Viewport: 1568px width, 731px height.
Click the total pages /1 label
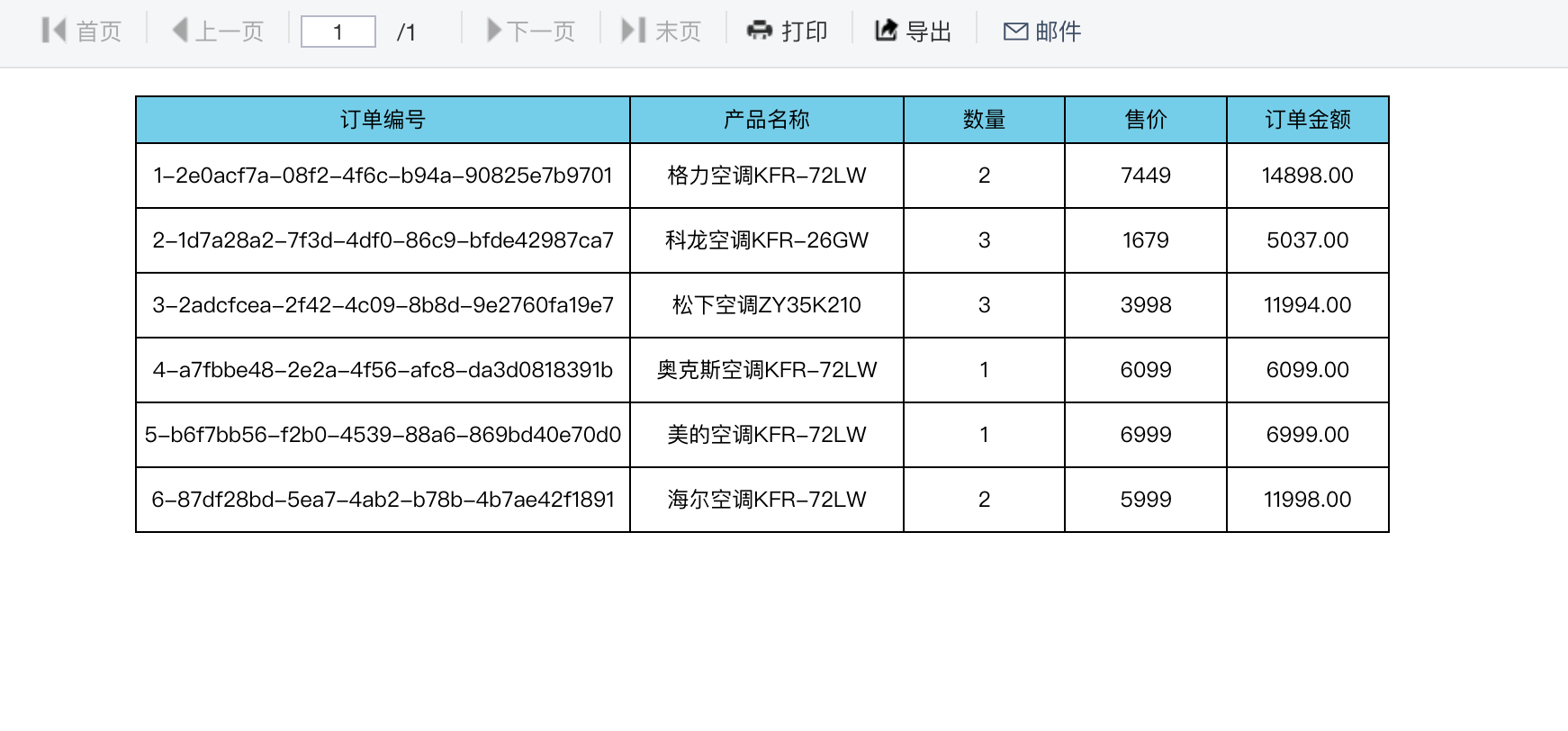406,32
